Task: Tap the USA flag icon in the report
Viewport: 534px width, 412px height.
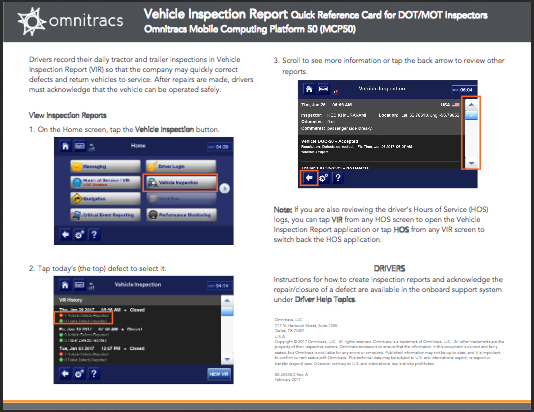Action: tap(455, 105)
